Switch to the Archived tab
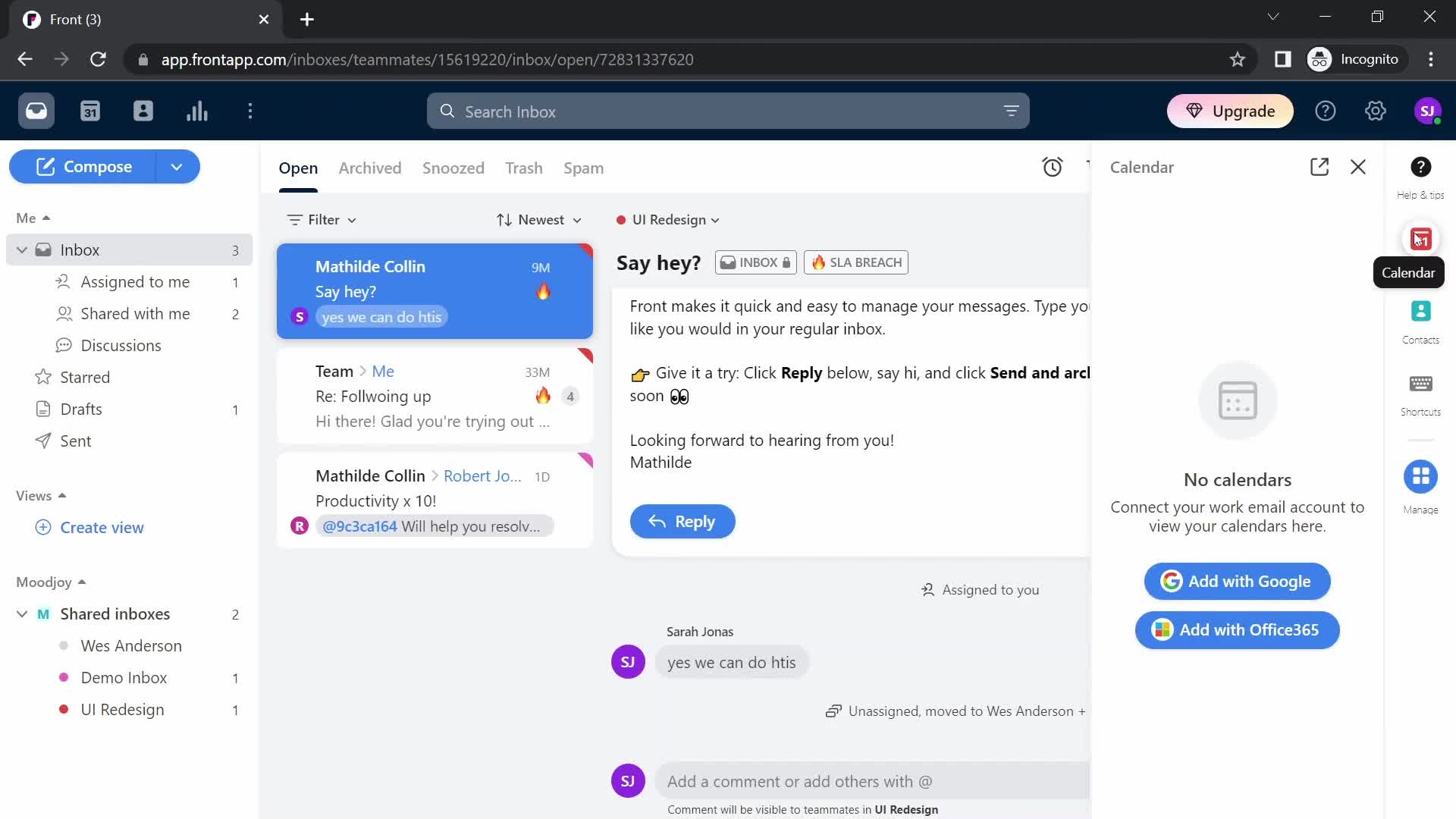This screenshot has width=1456, height=819. [370, 168]
